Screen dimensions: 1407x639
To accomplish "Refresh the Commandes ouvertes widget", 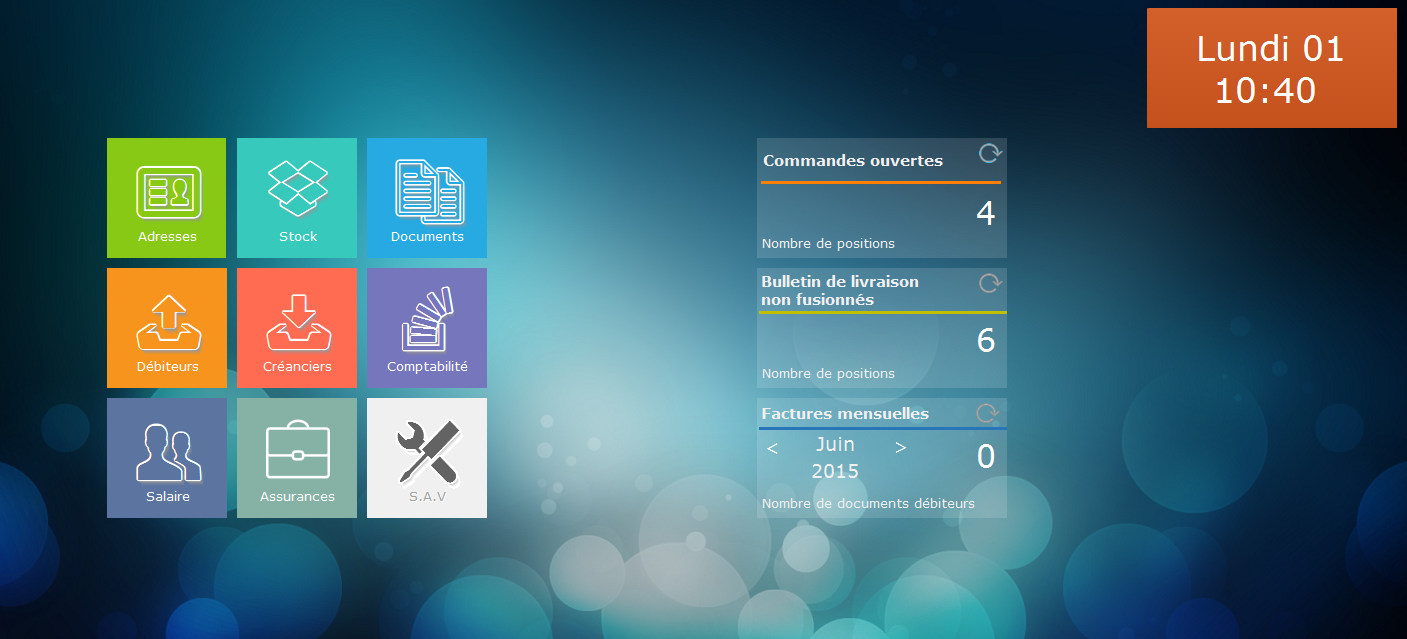I will tap(989, 153).
